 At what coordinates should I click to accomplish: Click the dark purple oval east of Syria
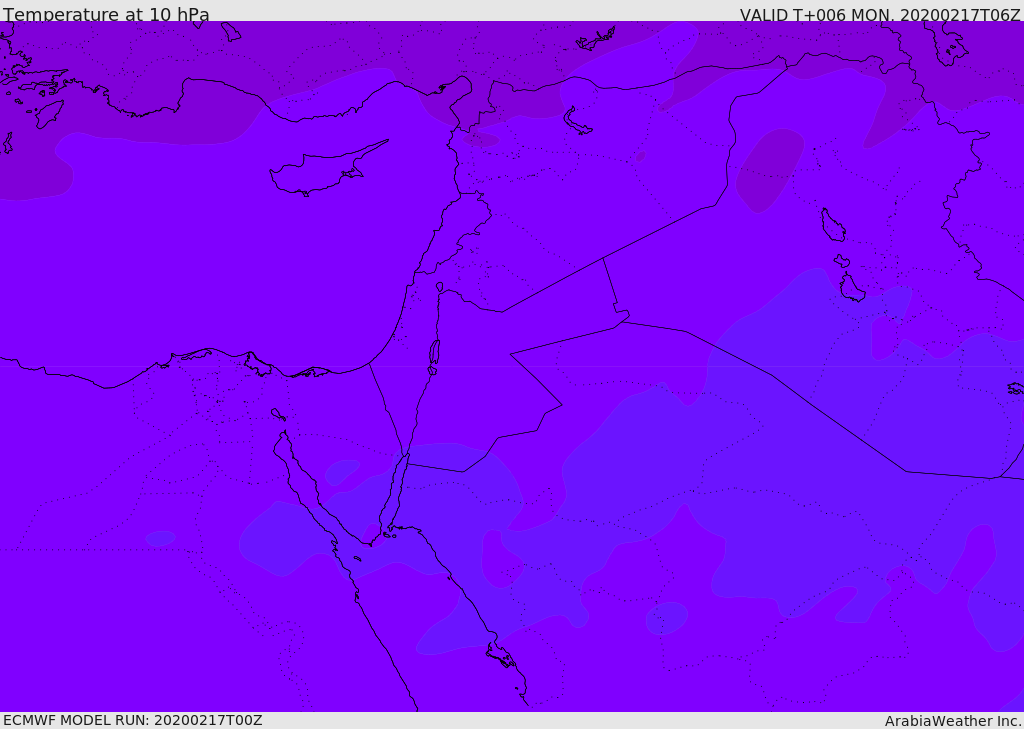point(769,170)
